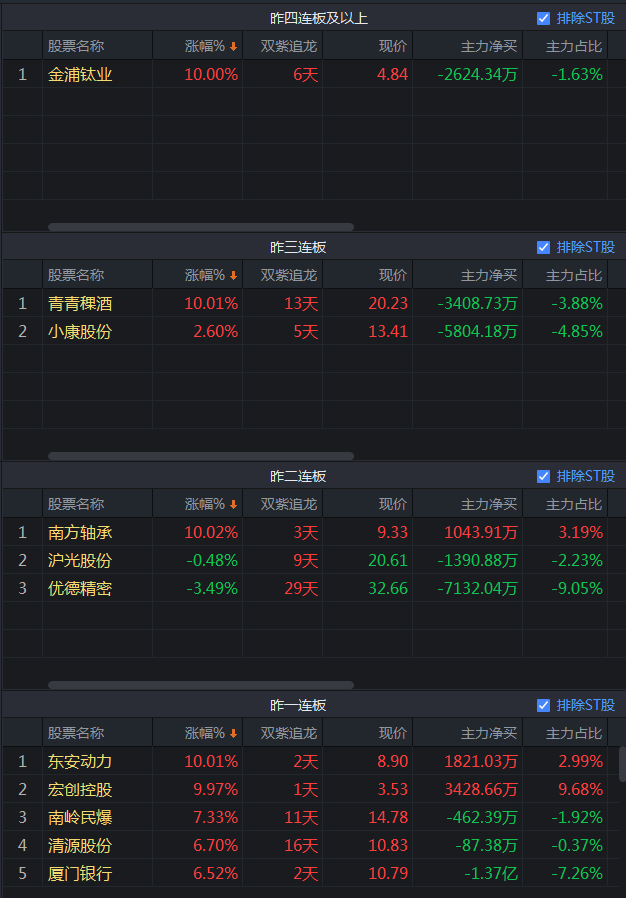Click vertical scrollbar of 昨一连板 panel
The height and width of the screenshot is (898, 626).
pyautogui.click(x=622, y=765)
